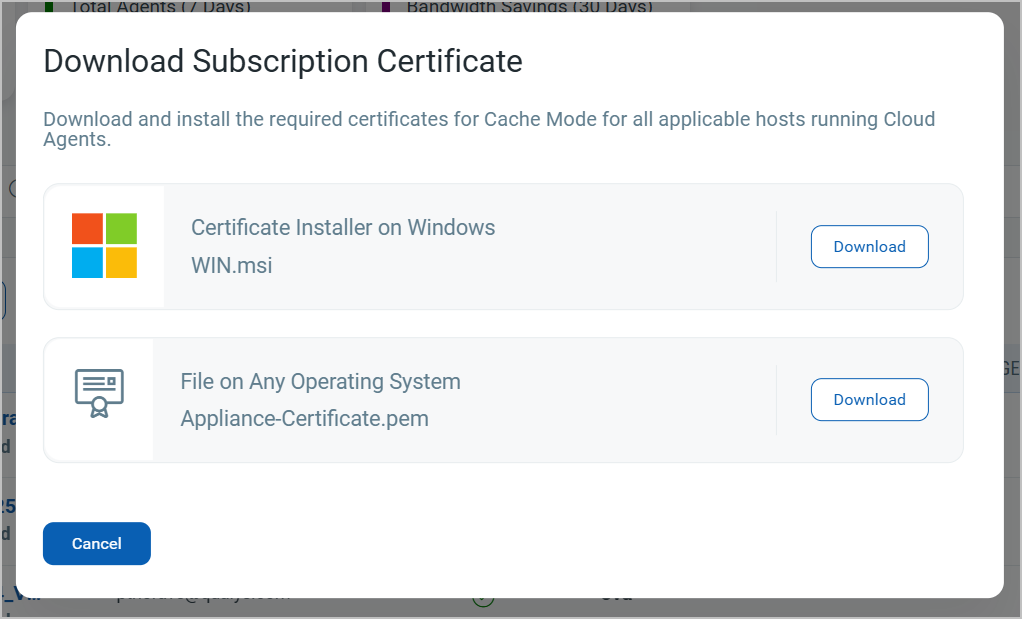The width and height of the screenshot is (1022, 619).
Task: Click the Certificate Installer on Windows label
Action: [343, 228]
